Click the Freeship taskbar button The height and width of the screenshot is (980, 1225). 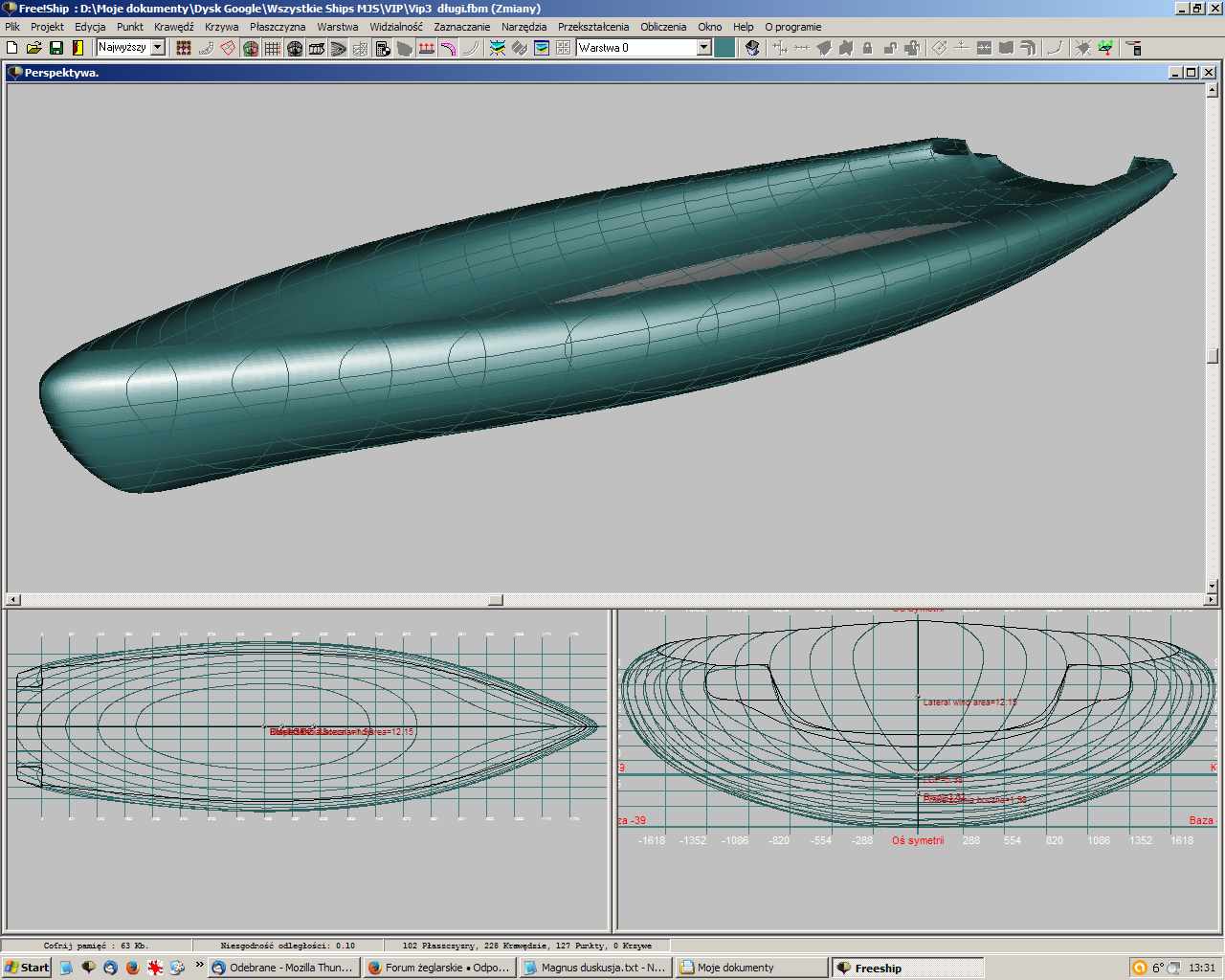tap(907, 968)
